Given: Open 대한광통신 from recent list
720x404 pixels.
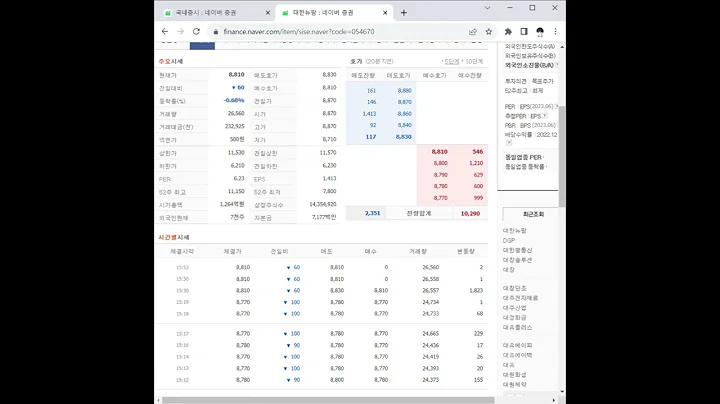Looking at the screenshot, I should (x=518, y=250).
